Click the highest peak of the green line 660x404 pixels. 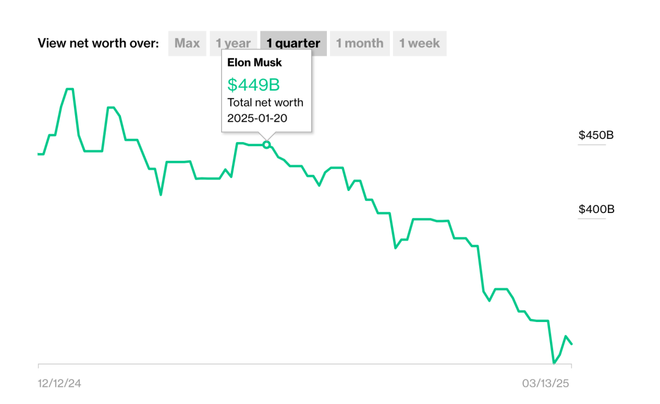click(69, 89)
